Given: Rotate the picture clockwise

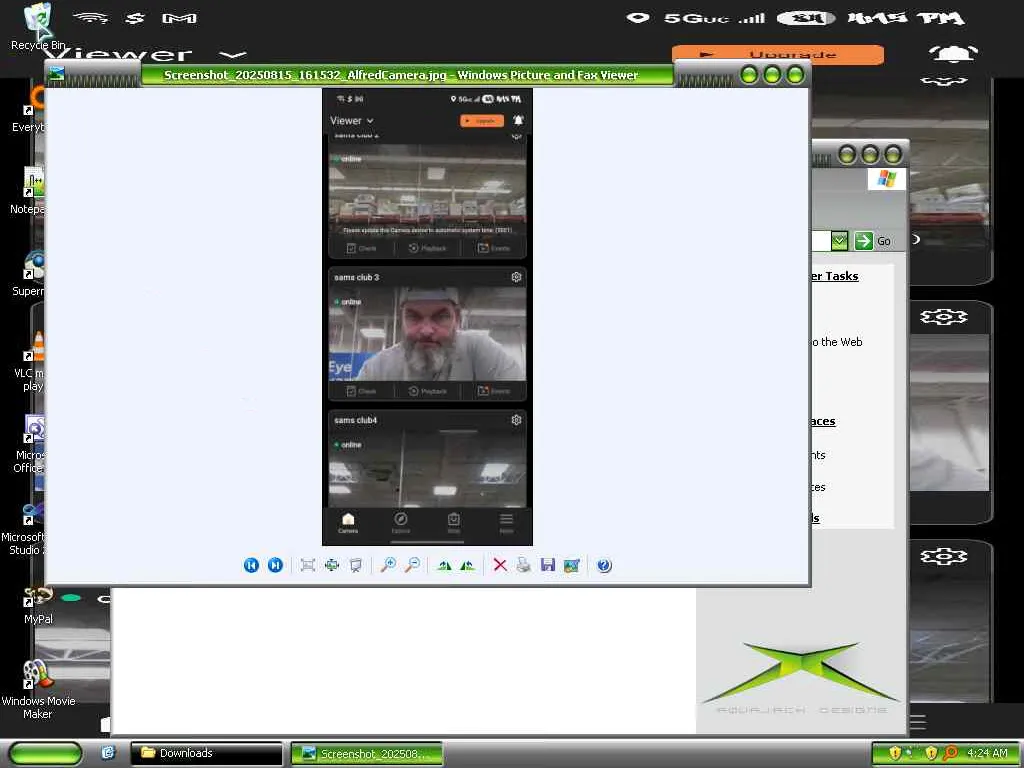Looking at the screenshot, I should pyautogui.click(x=444, y=565).
